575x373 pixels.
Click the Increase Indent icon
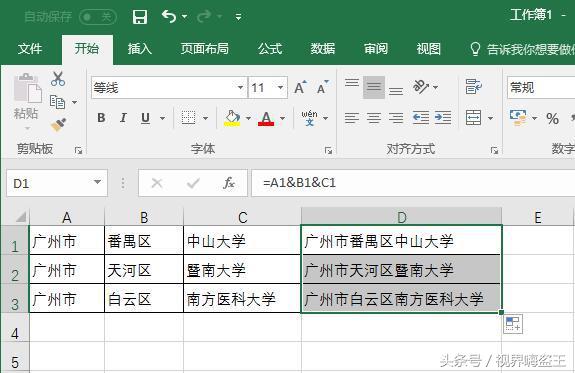pos(443,118)
